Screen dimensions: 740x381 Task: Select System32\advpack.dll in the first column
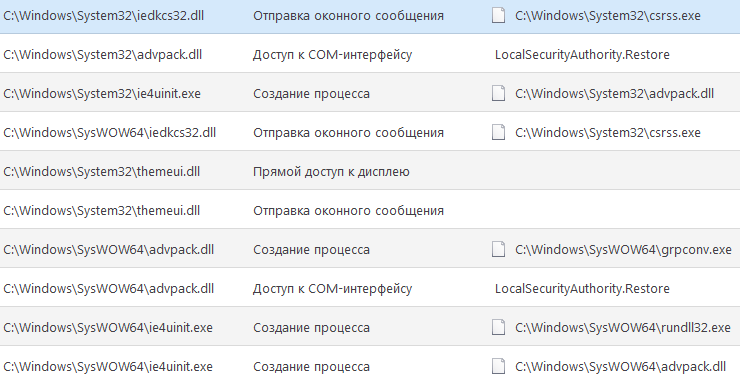point(102,55)
